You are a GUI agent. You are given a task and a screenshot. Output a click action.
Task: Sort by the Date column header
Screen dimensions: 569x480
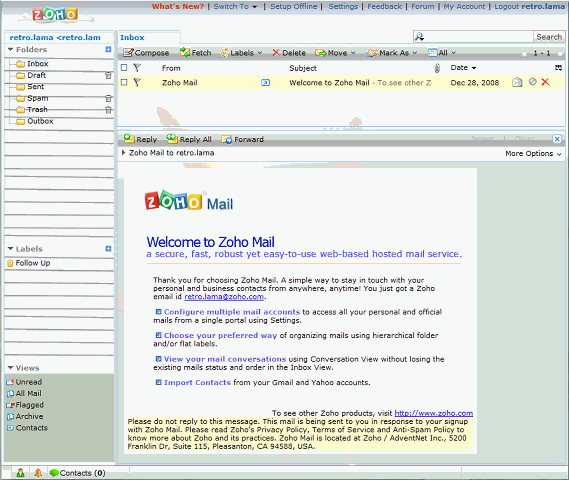click(x=463, y=67)
